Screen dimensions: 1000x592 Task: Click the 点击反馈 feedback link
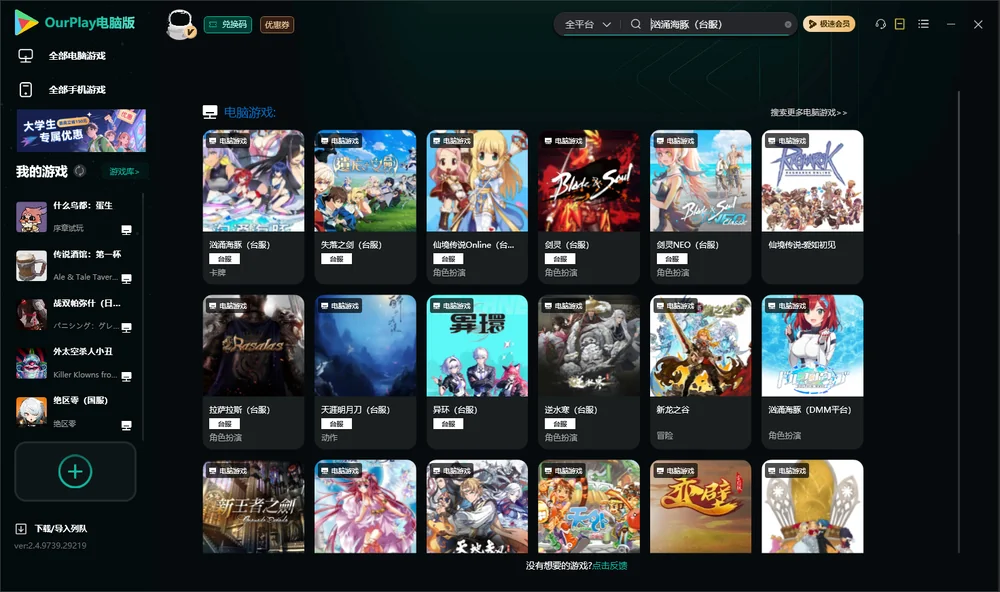(610, 565)
